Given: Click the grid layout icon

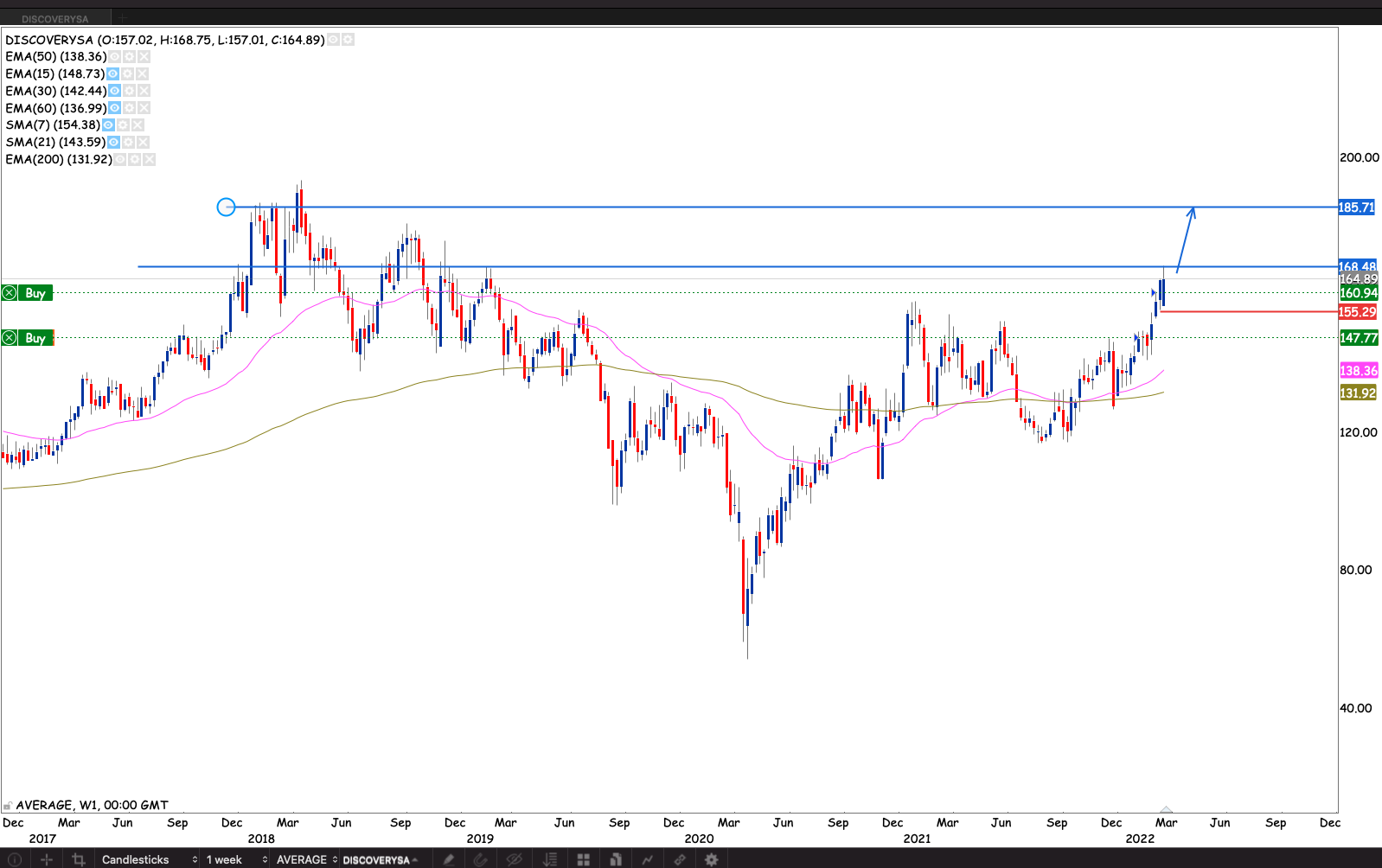Looking at the screenshot, I should (584, 859).
